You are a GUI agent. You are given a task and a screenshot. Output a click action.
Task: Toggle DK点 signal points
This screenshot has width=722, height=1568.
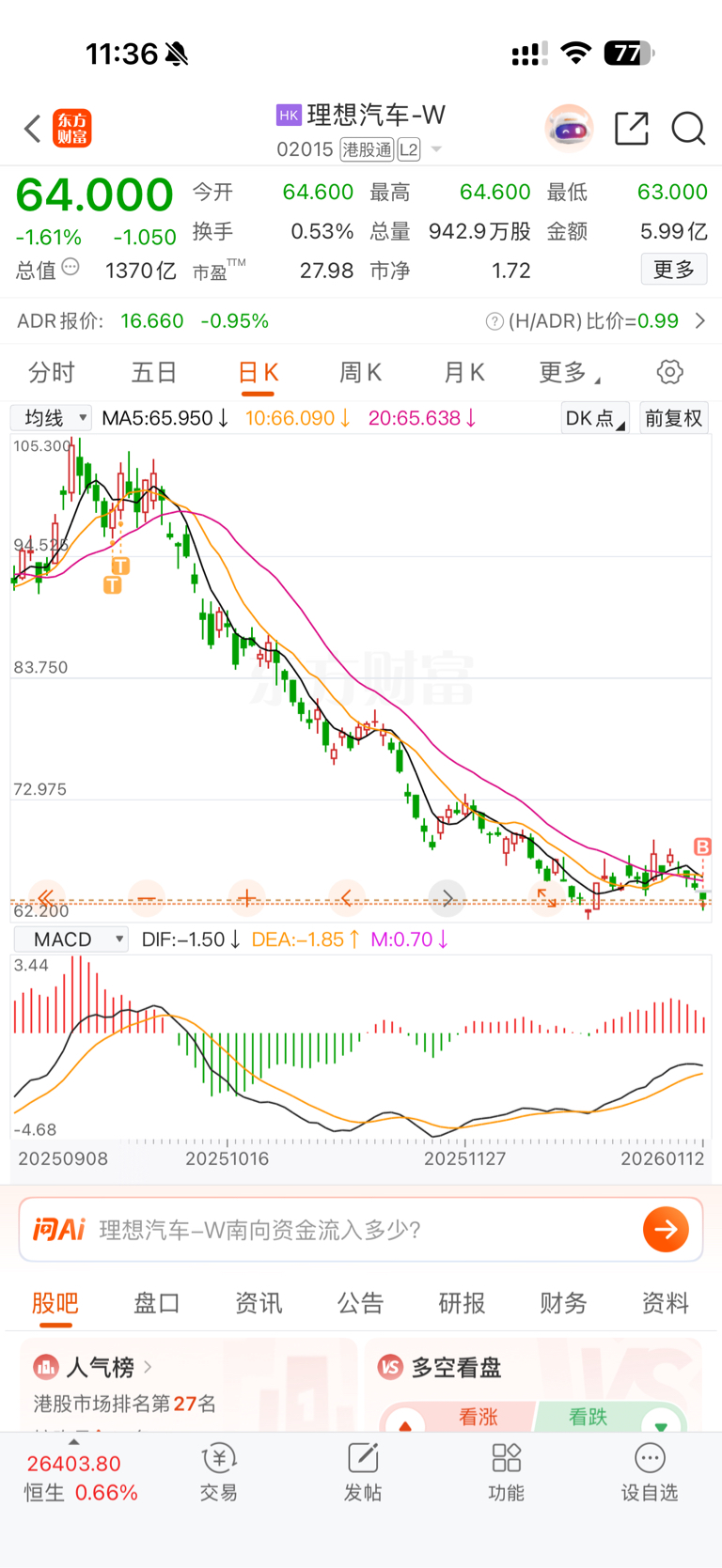pyautogui.click(x=595, y=418)
